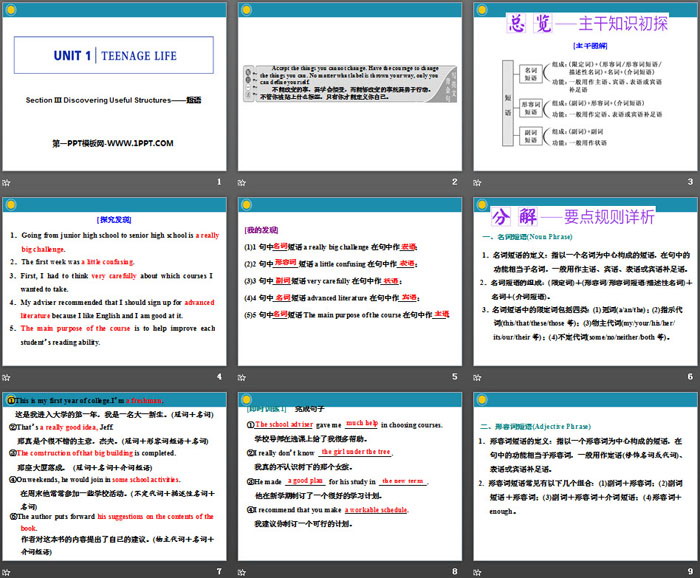Viewport: 700px width, 578px height.
Task: Select the 探究发现 sentences slide
Action: 114,282
